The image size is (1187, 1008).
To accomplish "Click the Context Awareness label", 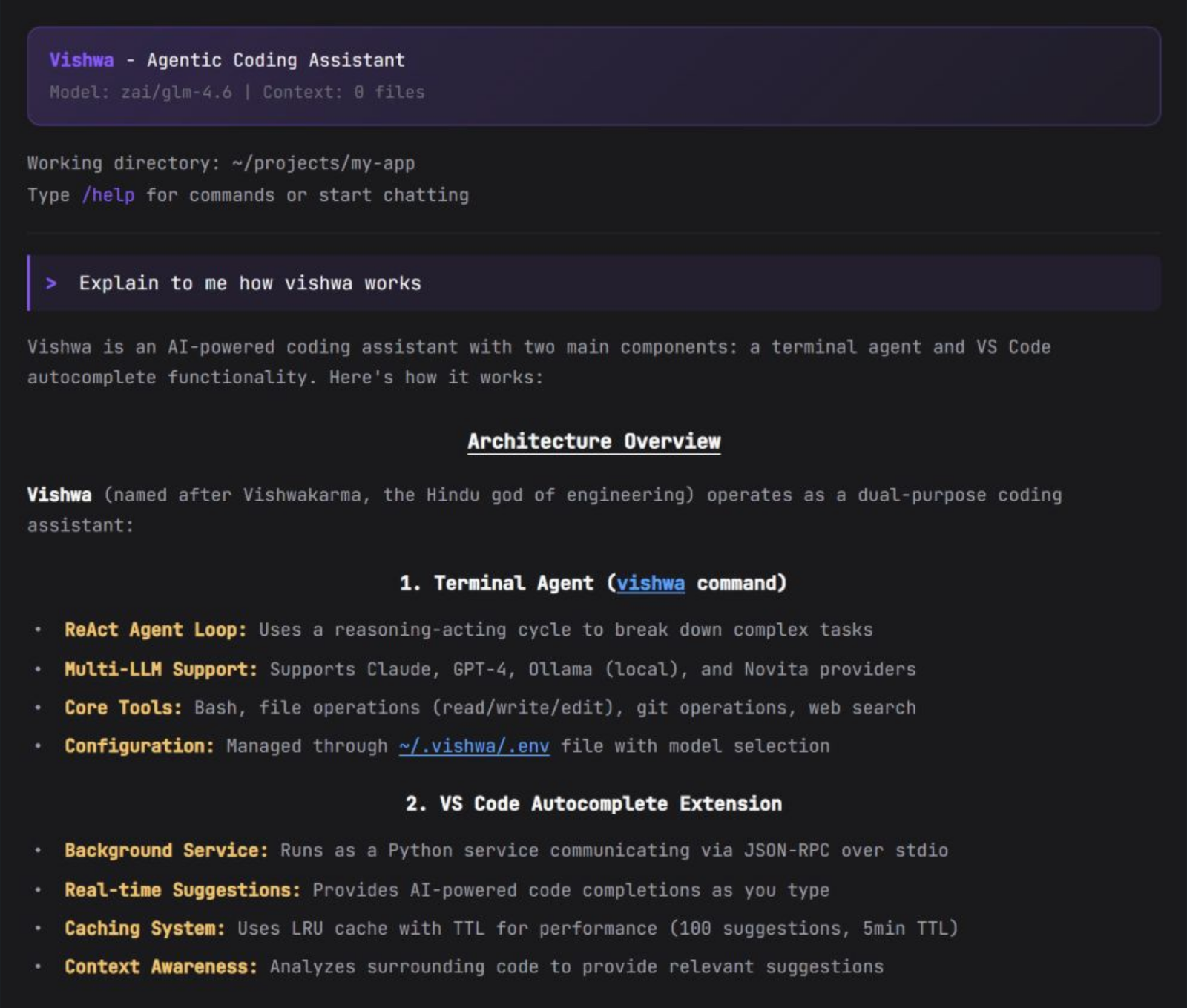I will pos(161,967).
